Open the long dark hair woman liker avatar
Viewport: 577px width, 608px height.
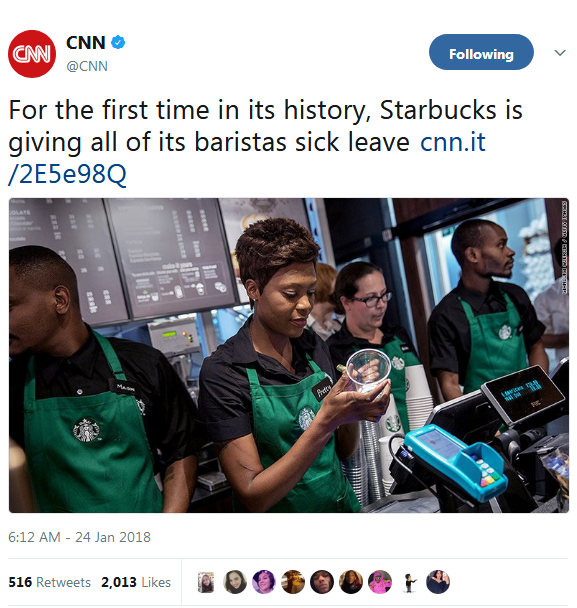(235, 582)
